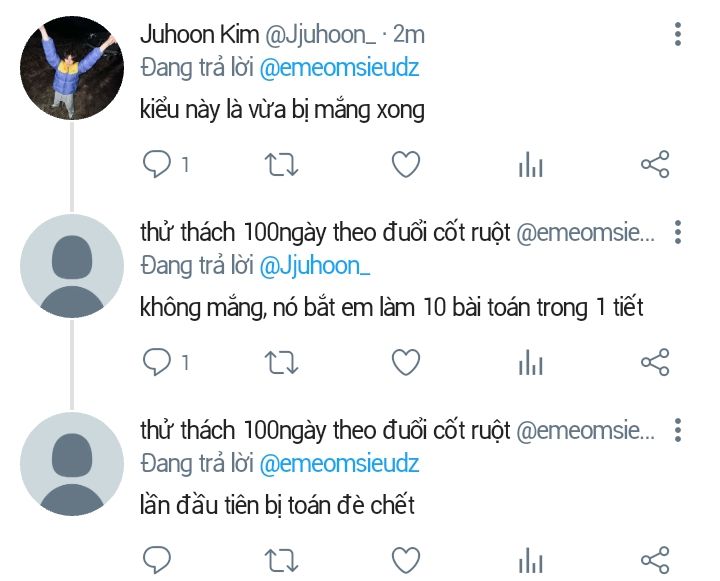This screenshot has width=720, height=581.
Task: Open more options for Juhoon Kim's tweet
Action: point(678,34)
